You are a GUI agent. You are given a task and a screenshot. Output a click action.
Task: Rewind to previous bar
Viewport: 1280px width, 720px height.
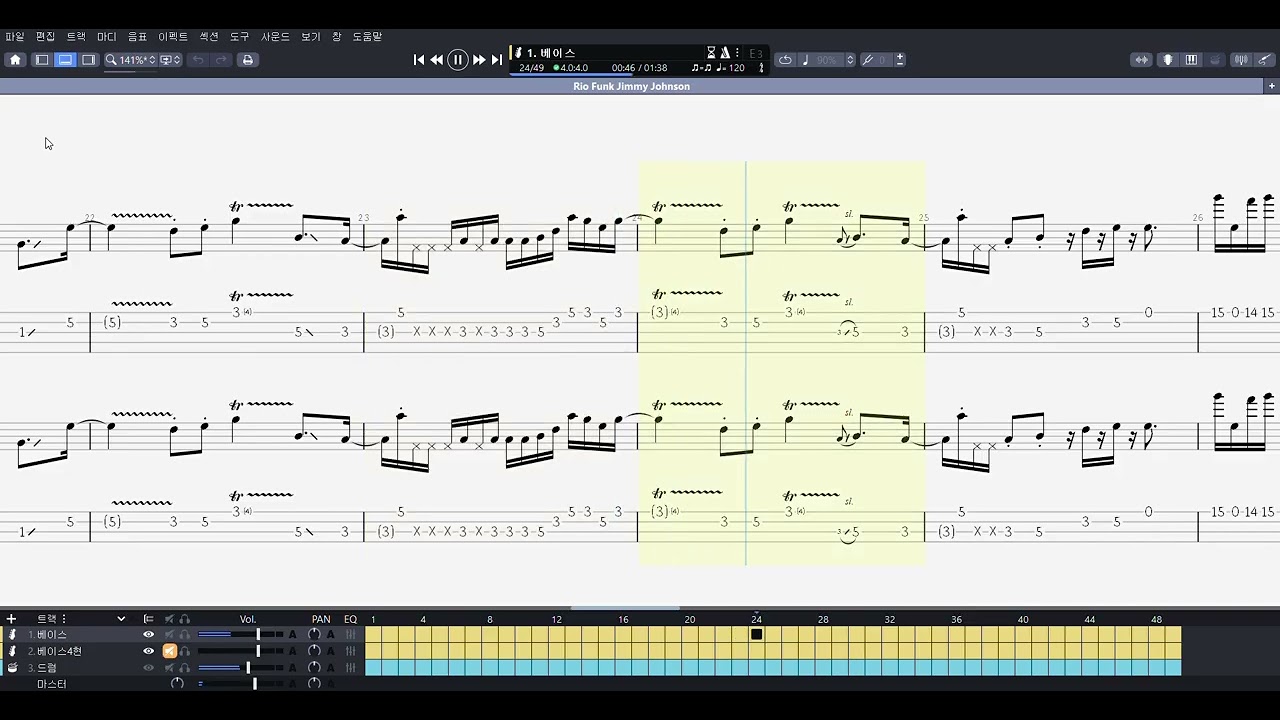point(437,60)
